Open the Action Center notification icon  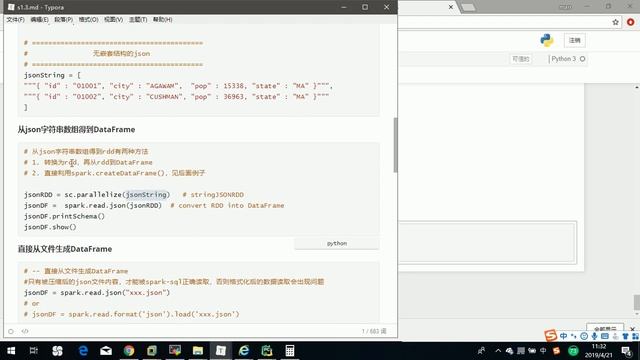coord(627,351)
